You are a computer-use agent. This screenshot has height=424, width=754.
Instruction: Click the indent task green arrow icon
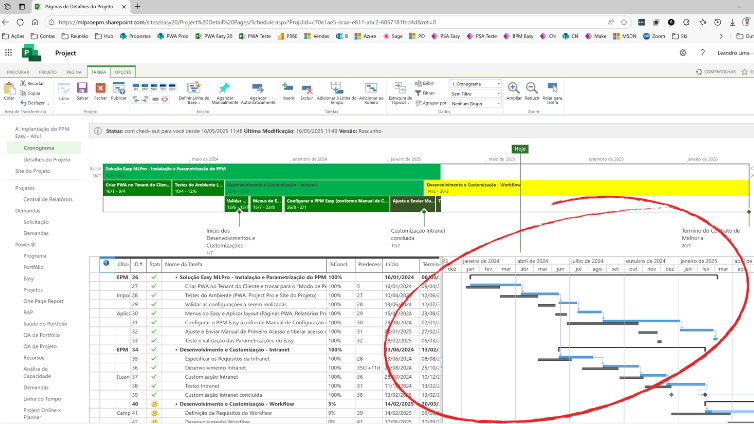[145, 99]
